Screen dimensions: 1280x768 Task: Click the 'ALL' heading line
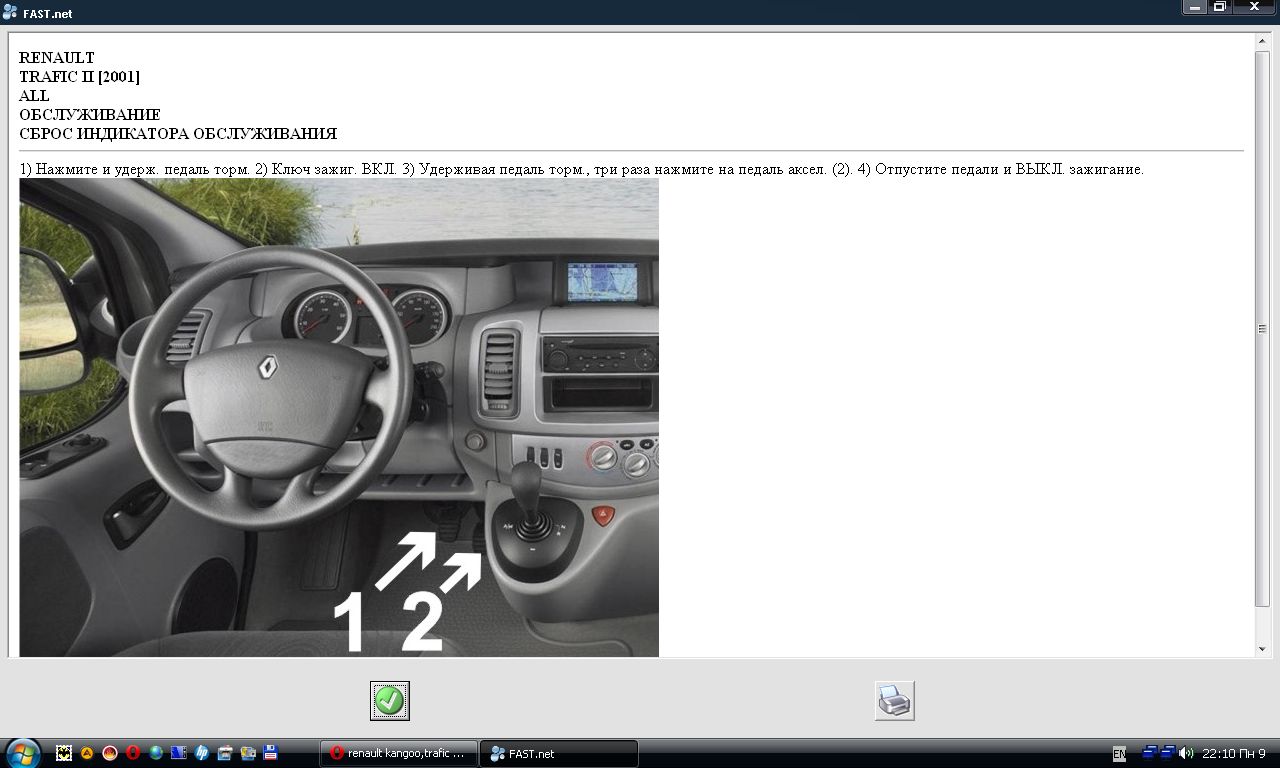point(34,96)
